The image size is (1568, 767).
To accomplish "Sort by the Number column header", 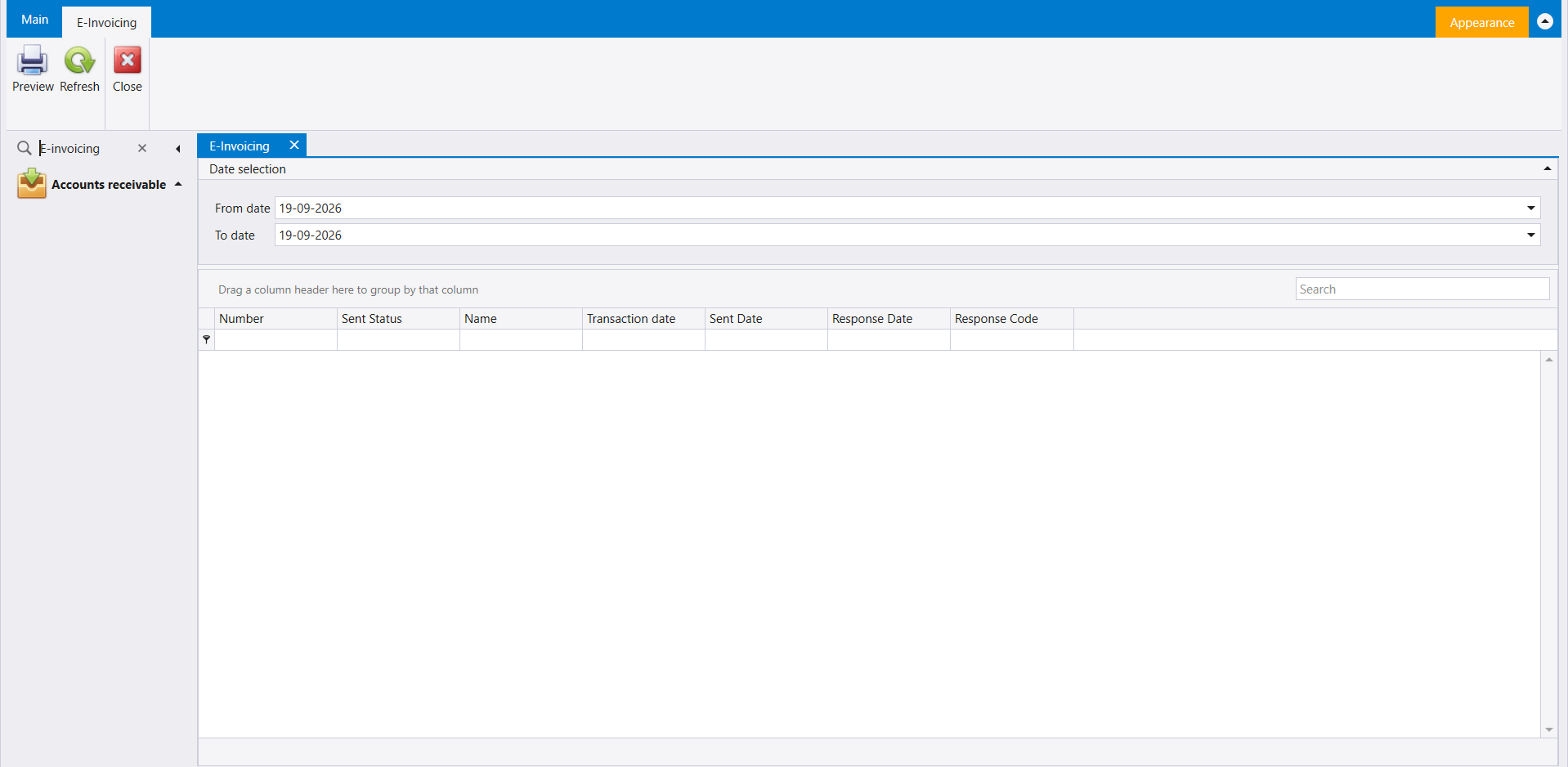I will coord(276,319).
